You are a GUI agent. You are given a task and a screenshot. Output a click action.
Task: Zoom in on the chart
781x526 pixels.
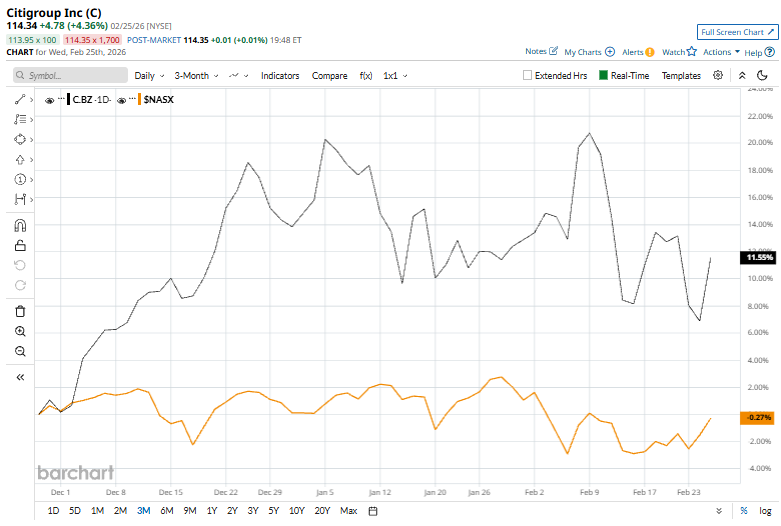pos(20,331)
